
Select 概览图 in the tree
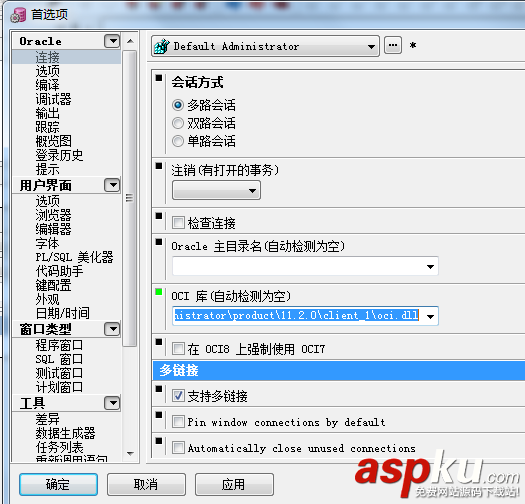pos(54,141)
